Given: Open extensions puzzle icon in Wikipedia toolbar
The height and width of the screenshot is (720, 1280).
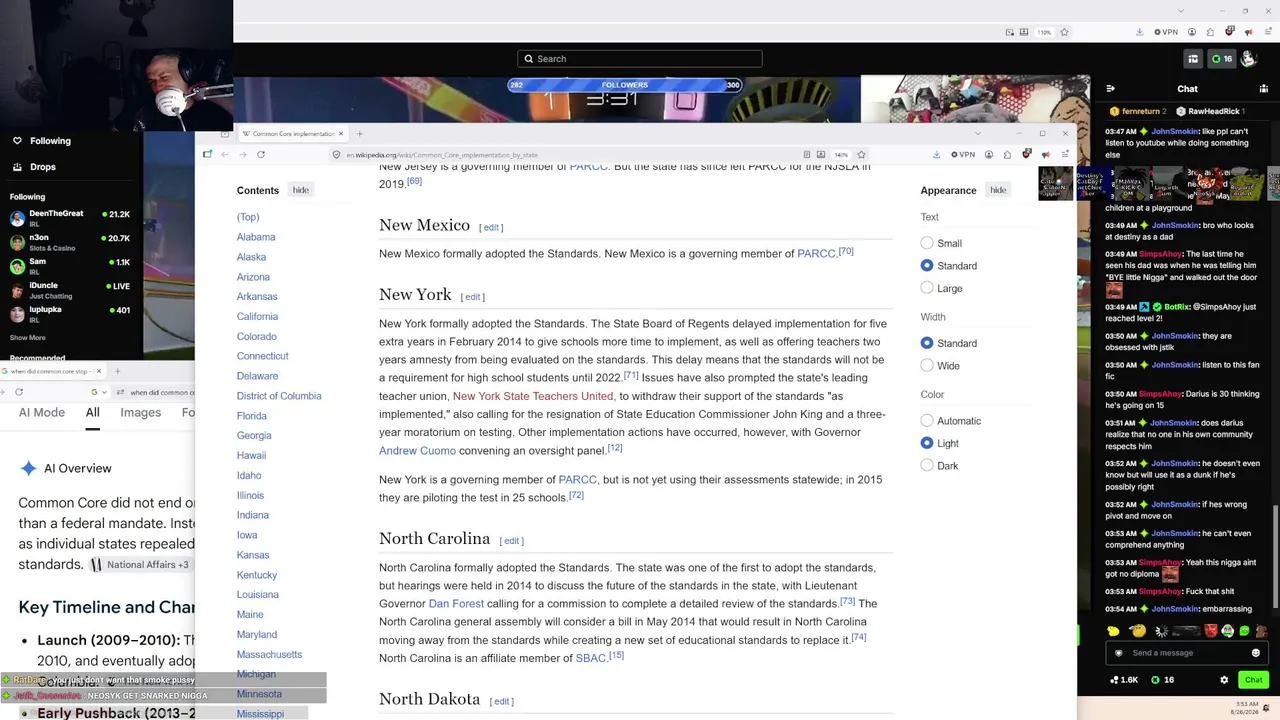Looking at the screenshot, I should pyautogui.click(x=1007, y=154).
